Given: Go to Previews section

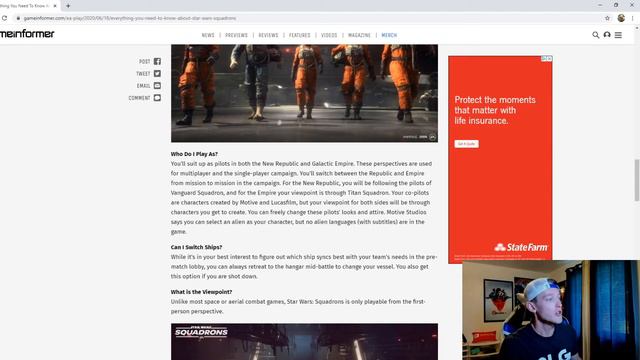Looking at the screenshot, I should 236,35.
